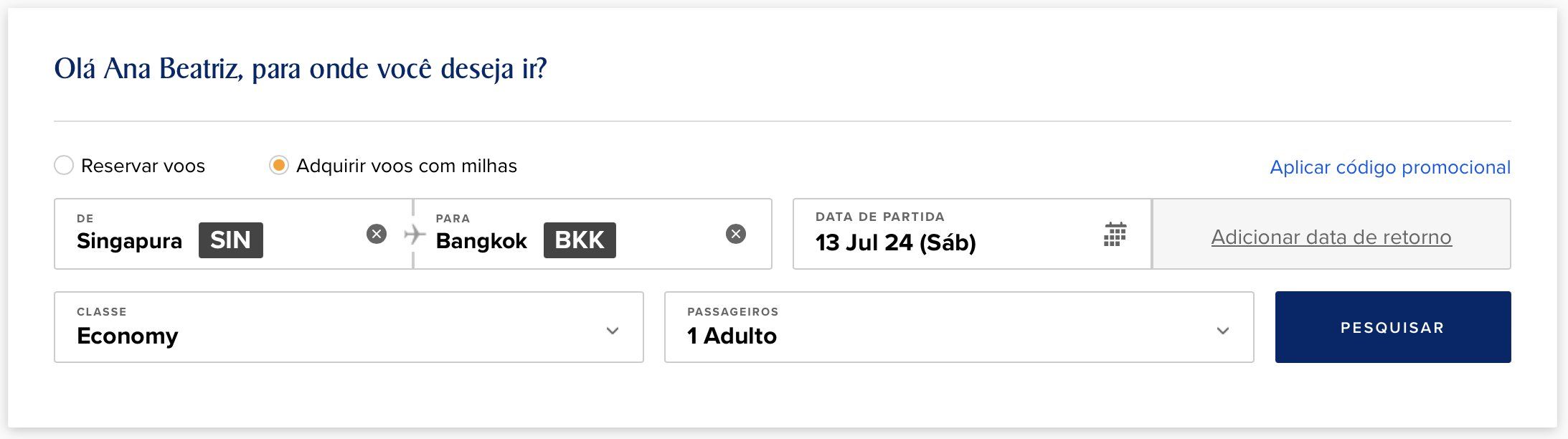Viewport: 1568px width, 439px height.
Task: Edit the De origin field Singapura
Action: pos(233,234)
